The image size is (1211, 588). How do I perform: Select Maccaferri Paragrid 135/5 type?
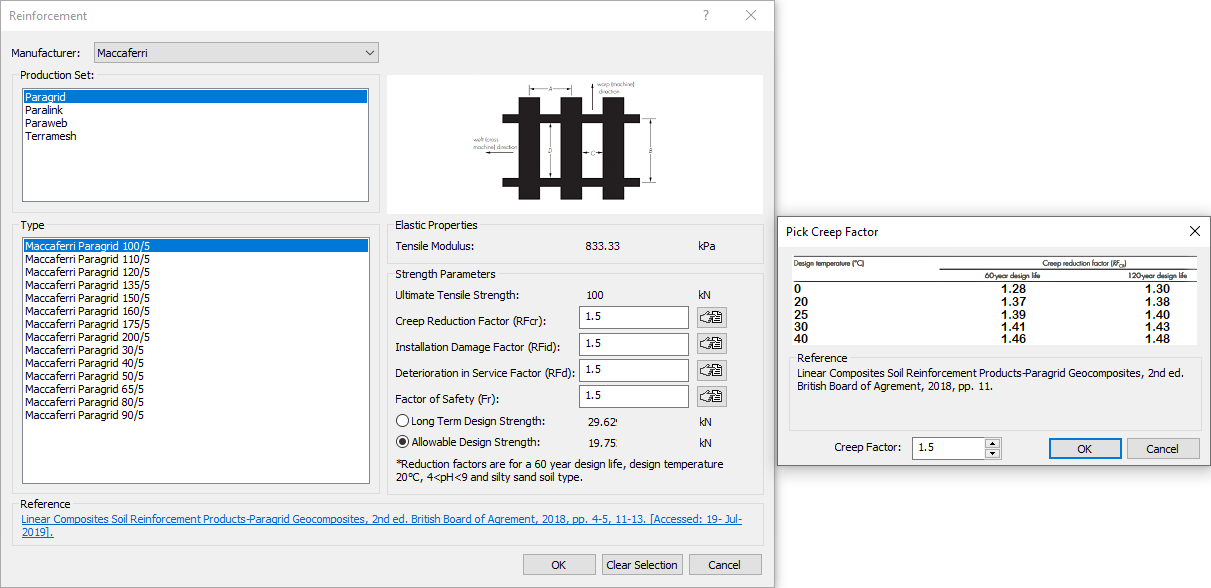click(195, 285)
